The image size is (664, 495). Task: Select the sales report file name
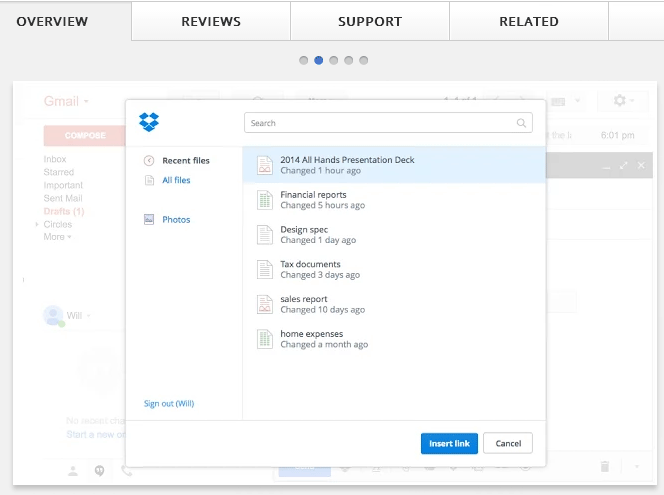(304, 299)
